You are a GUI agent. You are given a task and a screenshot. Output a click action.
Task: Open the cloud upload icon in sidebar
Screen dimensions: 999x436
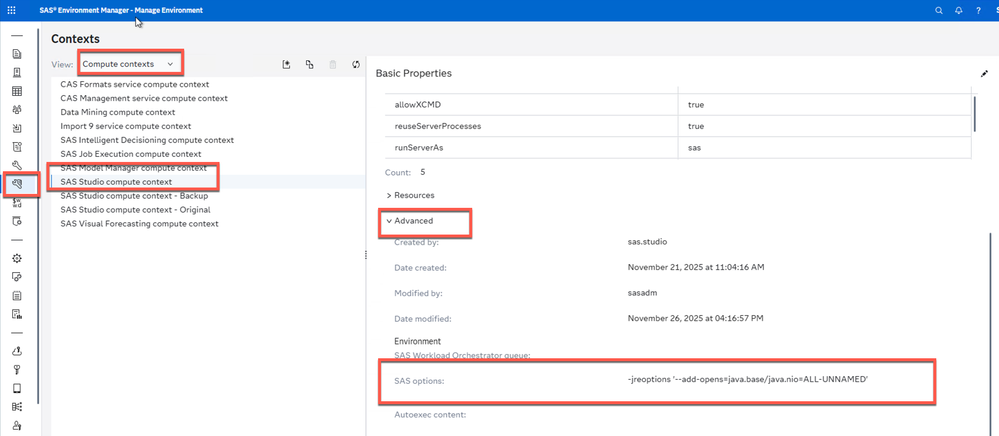point(17,351)
